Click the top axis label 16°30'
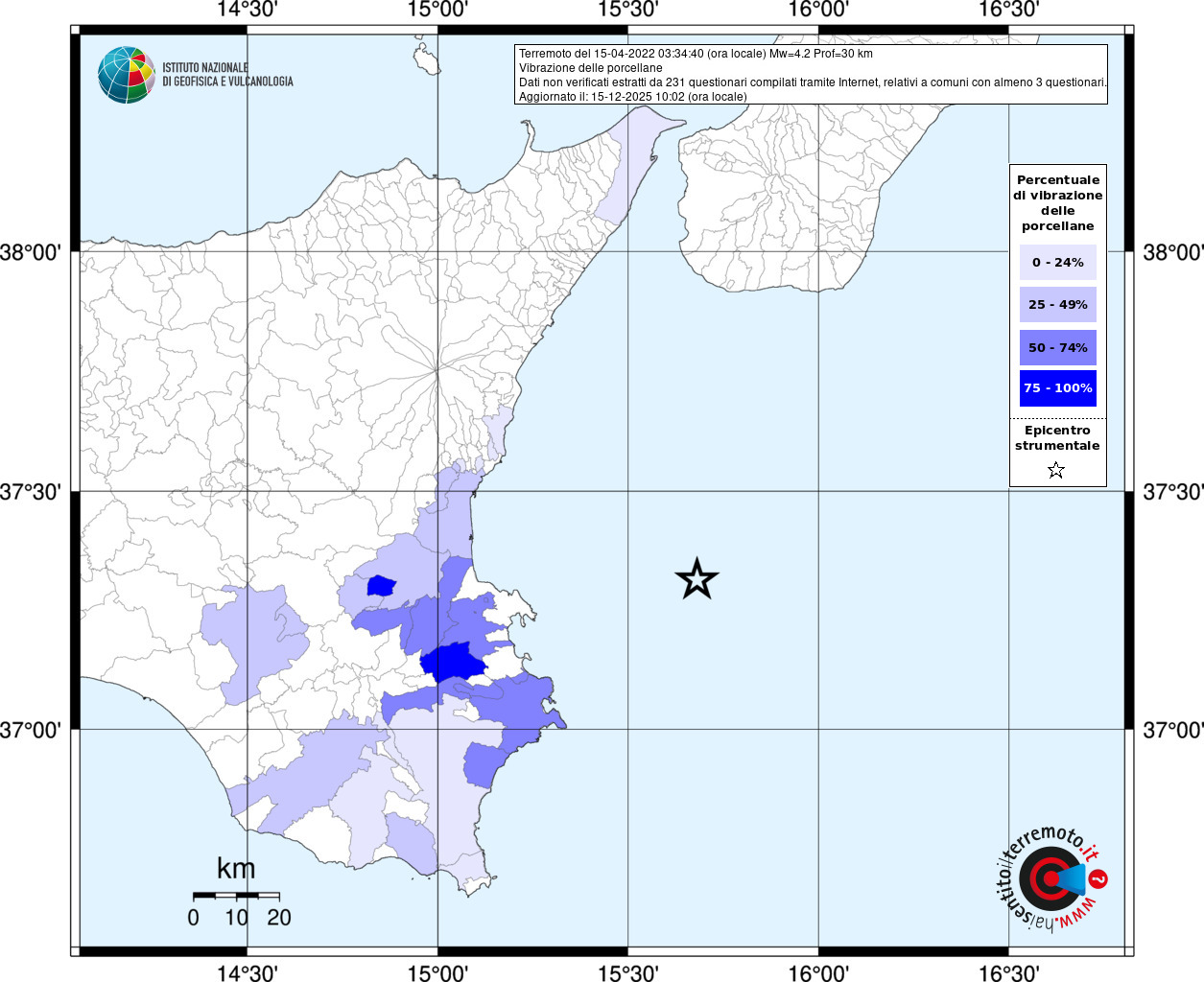Viewport: 1204px width, 982px height. pyautogui.click(x=1008, y=10)
